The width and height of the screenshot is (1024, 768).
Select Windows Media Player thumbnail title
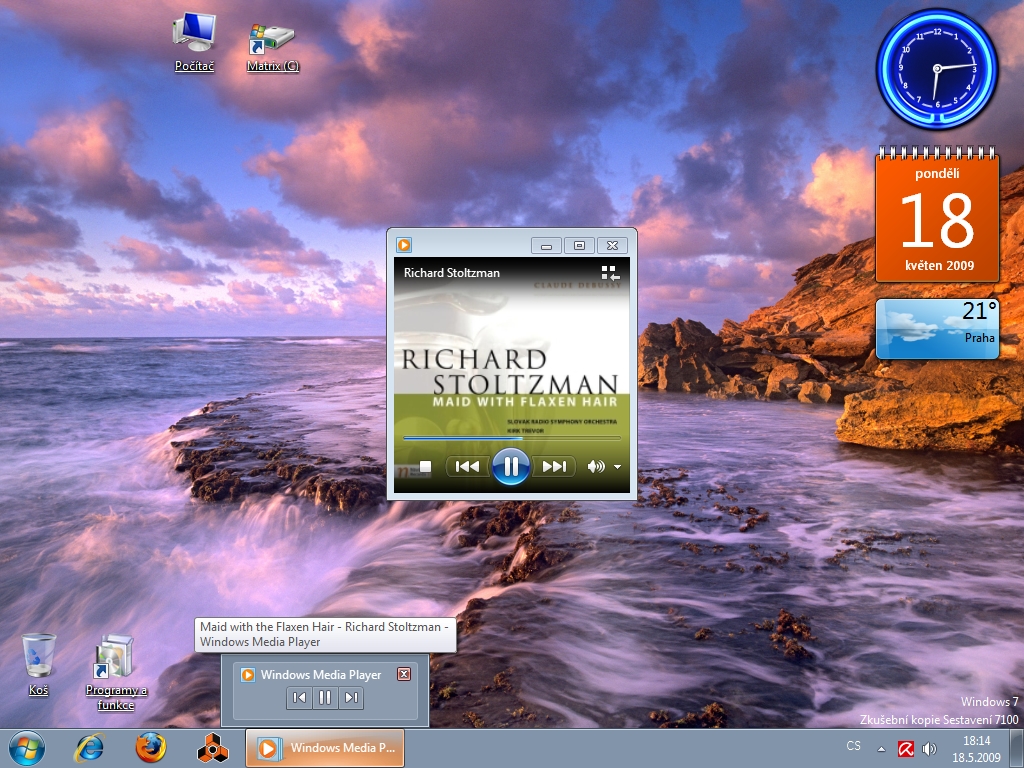[321, 675]
